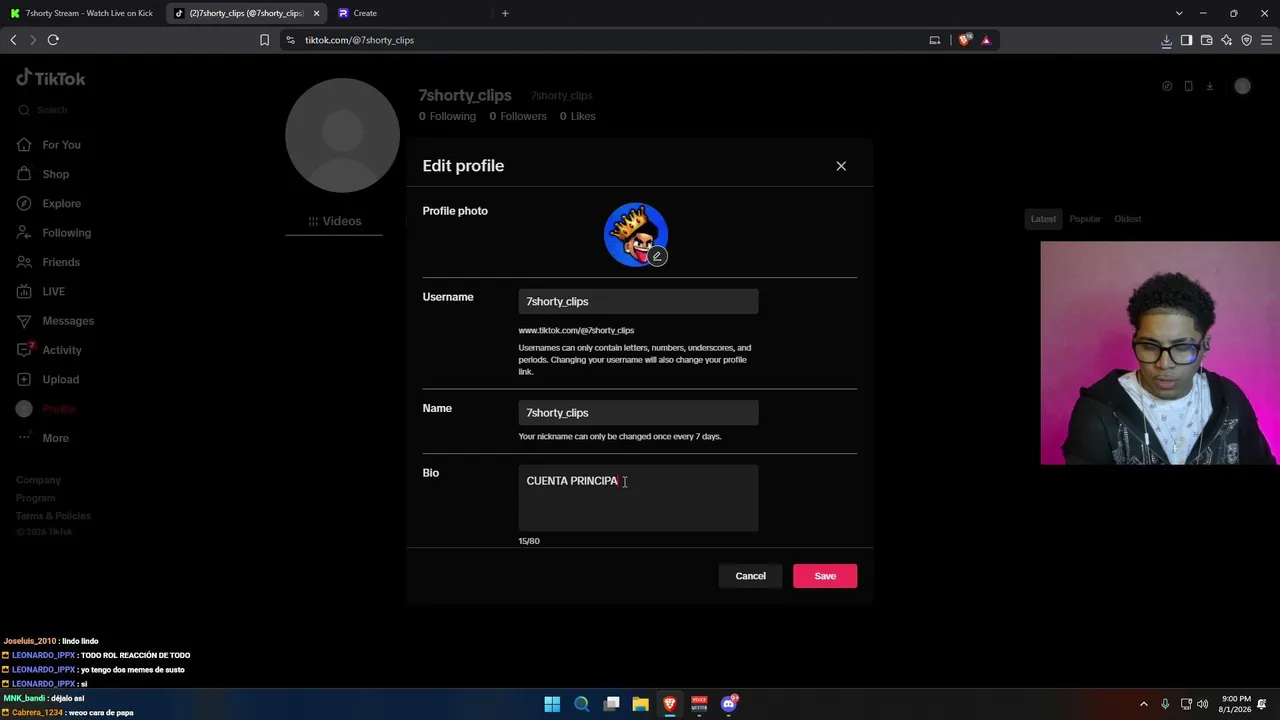Toggle the browser sidebar panel
Image resolution: width=1280 pixels, height=720 pixels.
point(1186,40)
